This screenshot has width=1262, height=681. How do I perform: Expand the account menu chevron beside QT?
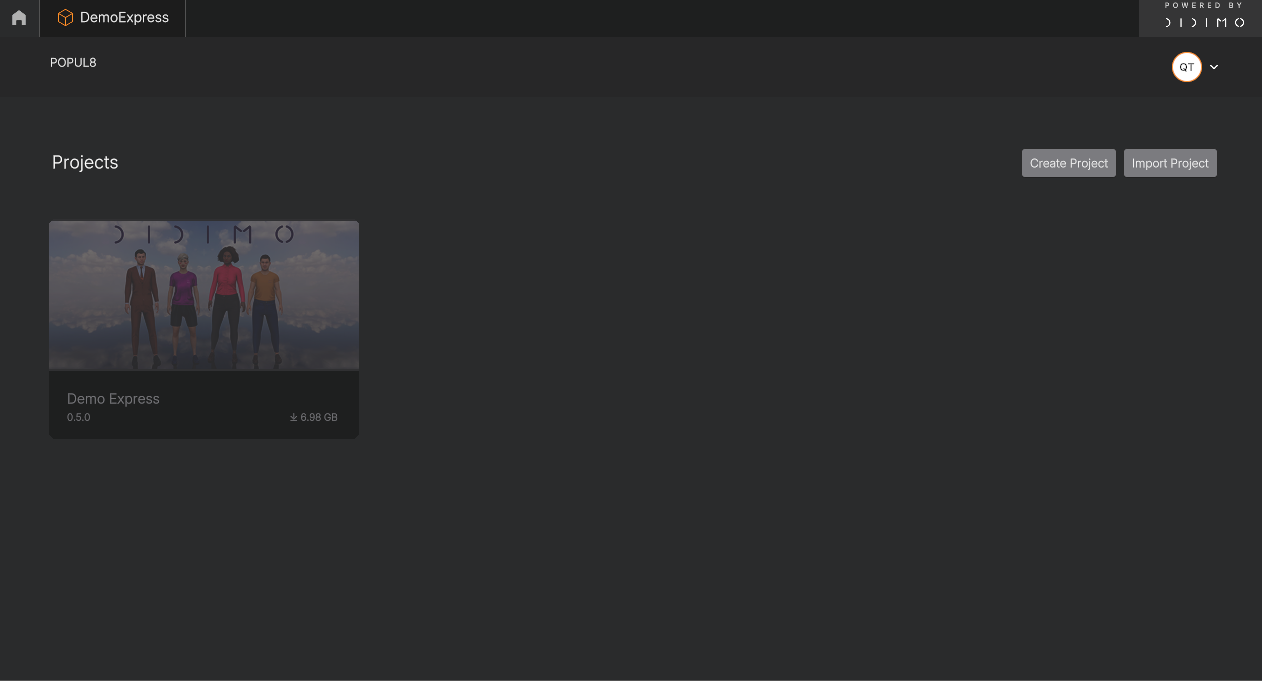(x=1214, y=67)
